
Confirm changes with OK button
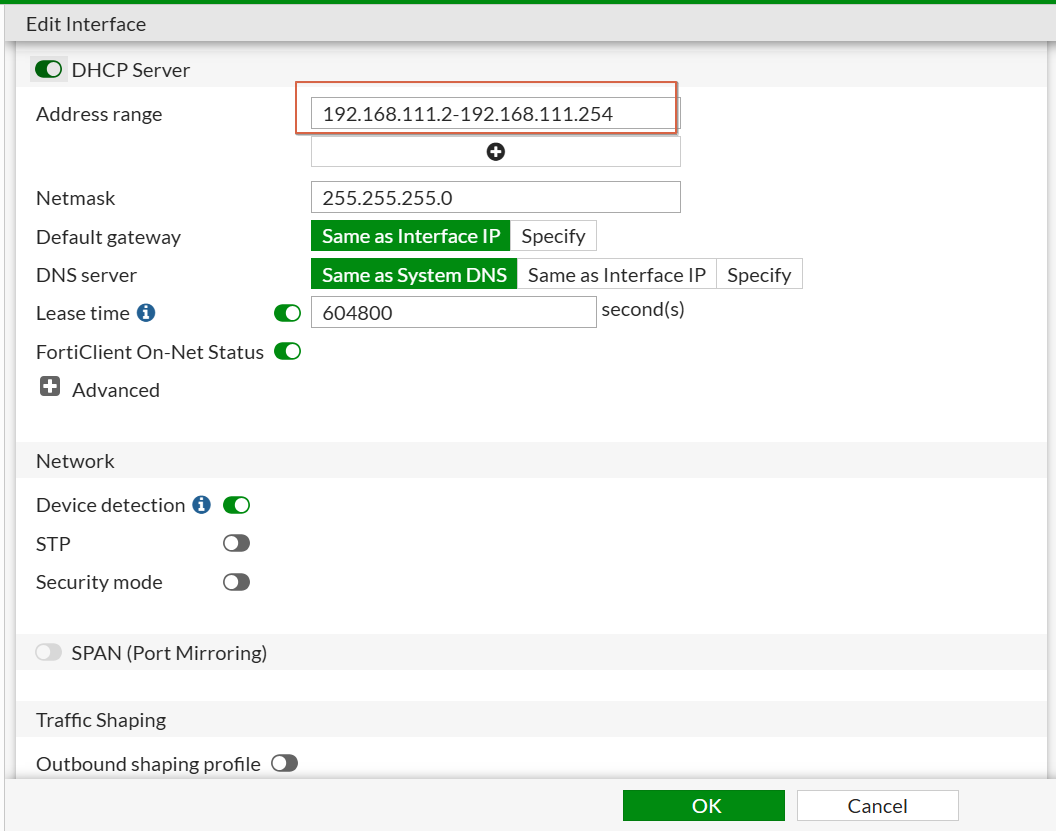pyautogui.click(x=704, y=805)
